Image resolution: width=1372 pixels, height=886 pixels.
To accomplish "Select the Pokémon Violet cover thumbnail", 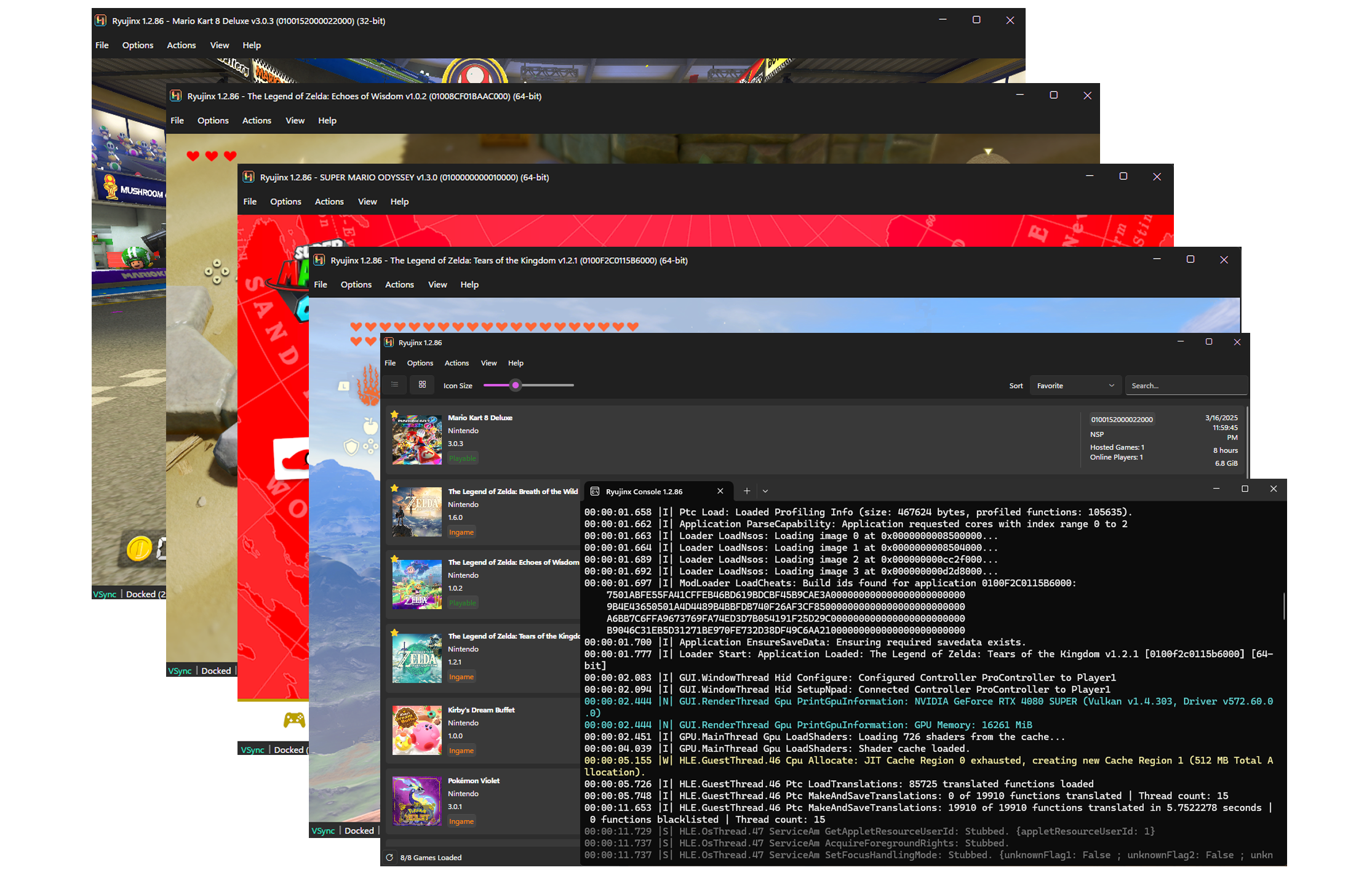I will coord(417,800).
